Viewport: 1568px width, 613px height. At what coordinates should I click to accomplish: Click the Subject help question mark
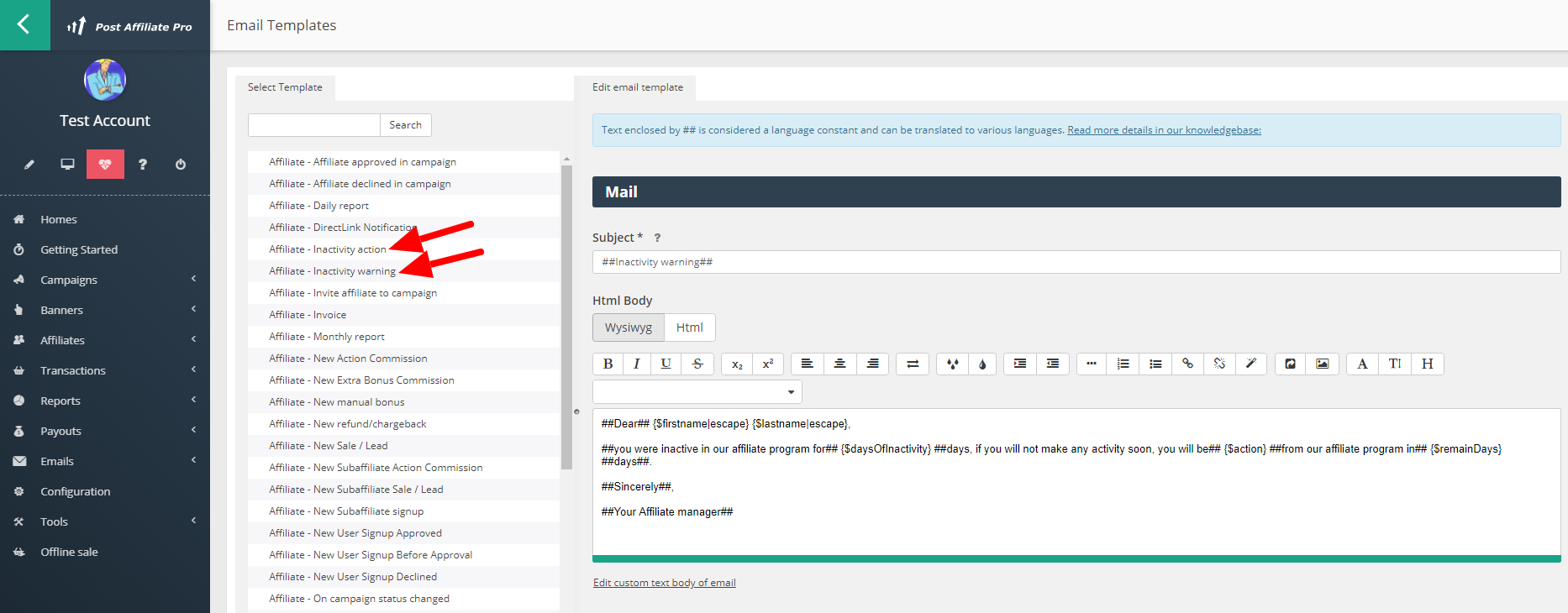pos(657,238)
